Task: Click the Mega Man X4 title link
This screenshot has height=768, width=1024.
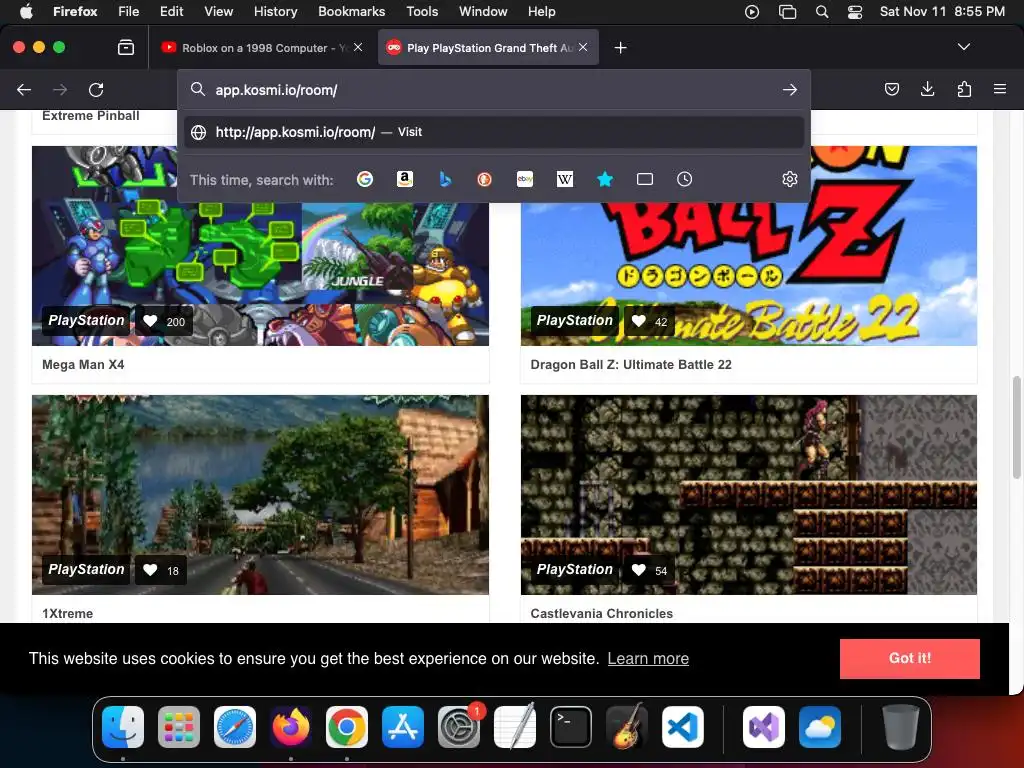Action: [x=83, y=364]
